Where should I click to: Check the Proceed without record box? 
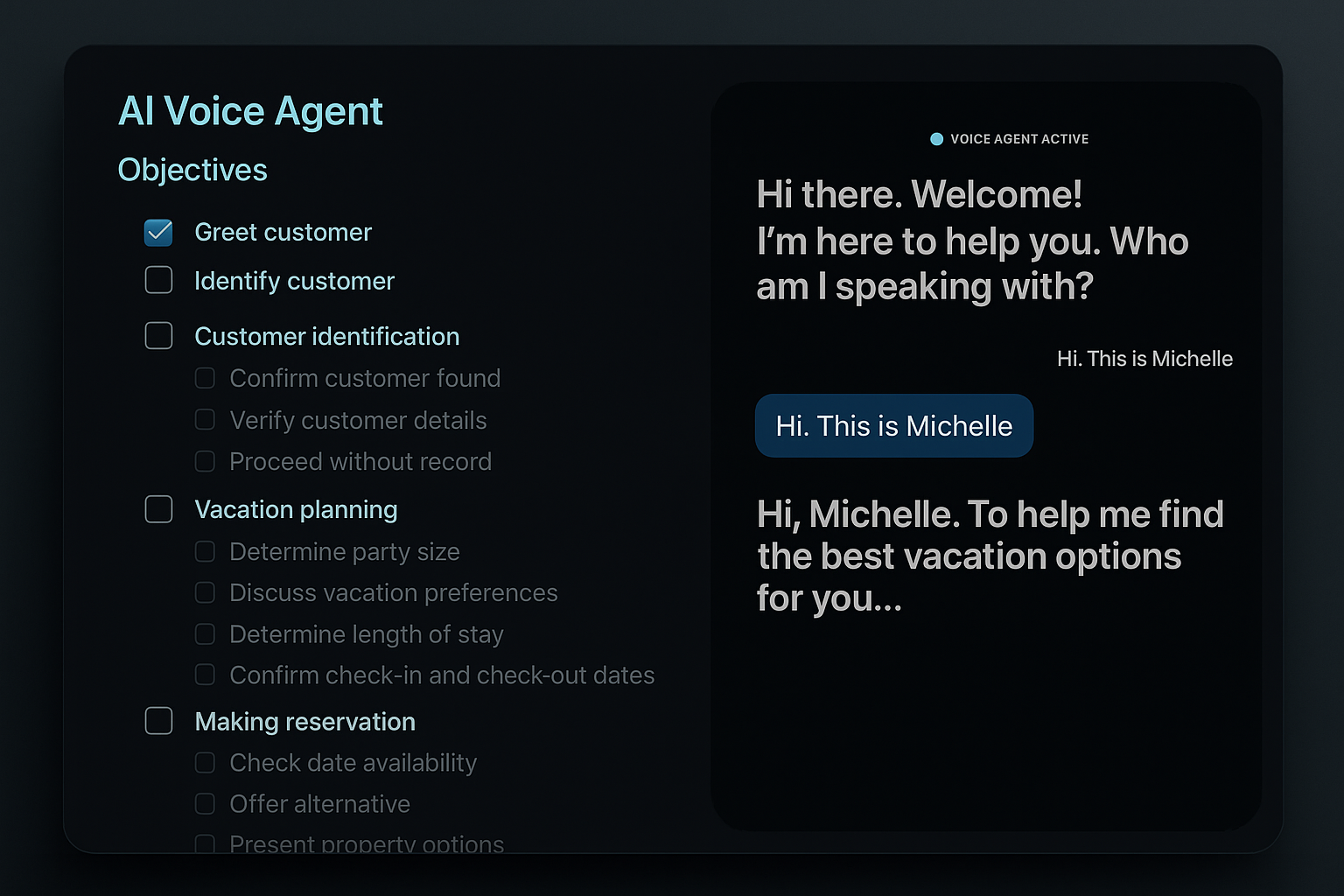[205, 461]
